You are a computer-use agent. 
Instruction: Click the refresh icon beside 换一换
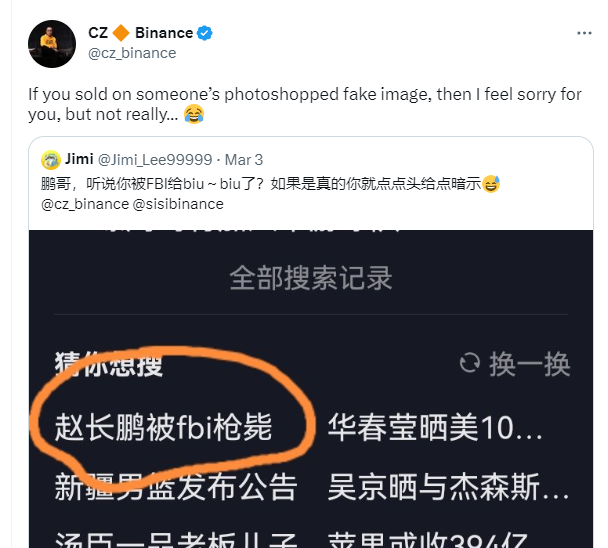pyautogui.click(x=470, y=363)
